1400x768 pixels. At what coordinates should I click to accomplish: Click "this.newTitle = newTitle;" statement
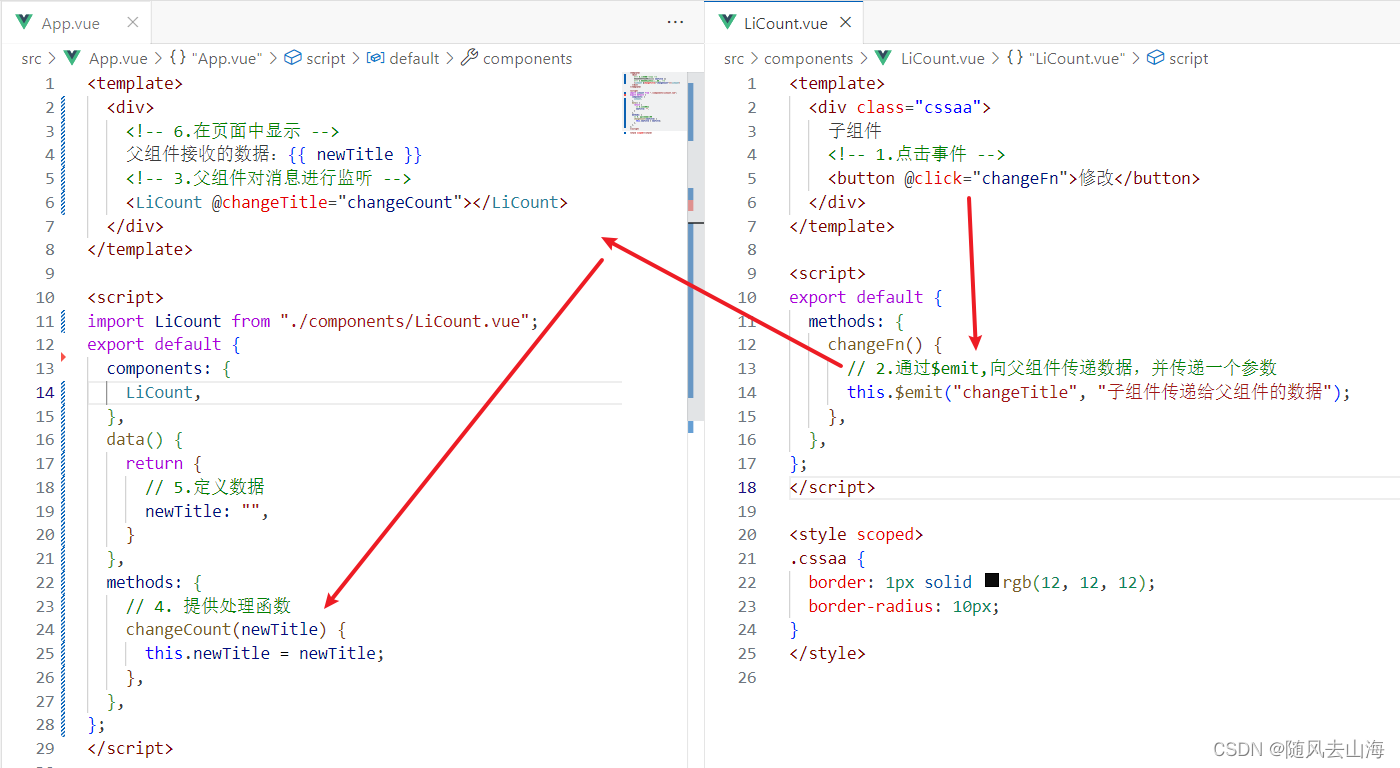(x=265, y=653)
